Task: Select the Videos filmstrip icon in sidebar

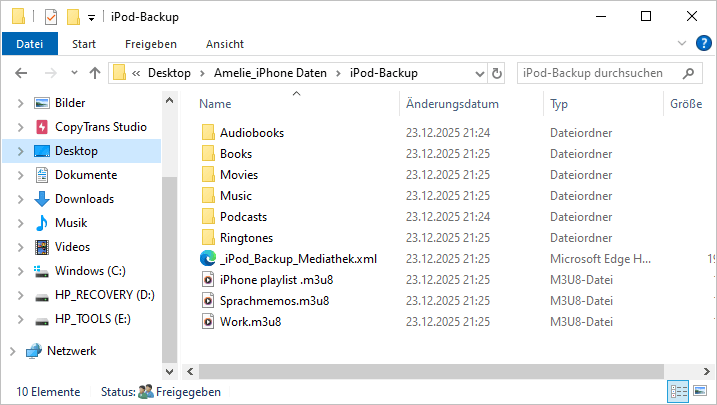Action: pos(42,247)
